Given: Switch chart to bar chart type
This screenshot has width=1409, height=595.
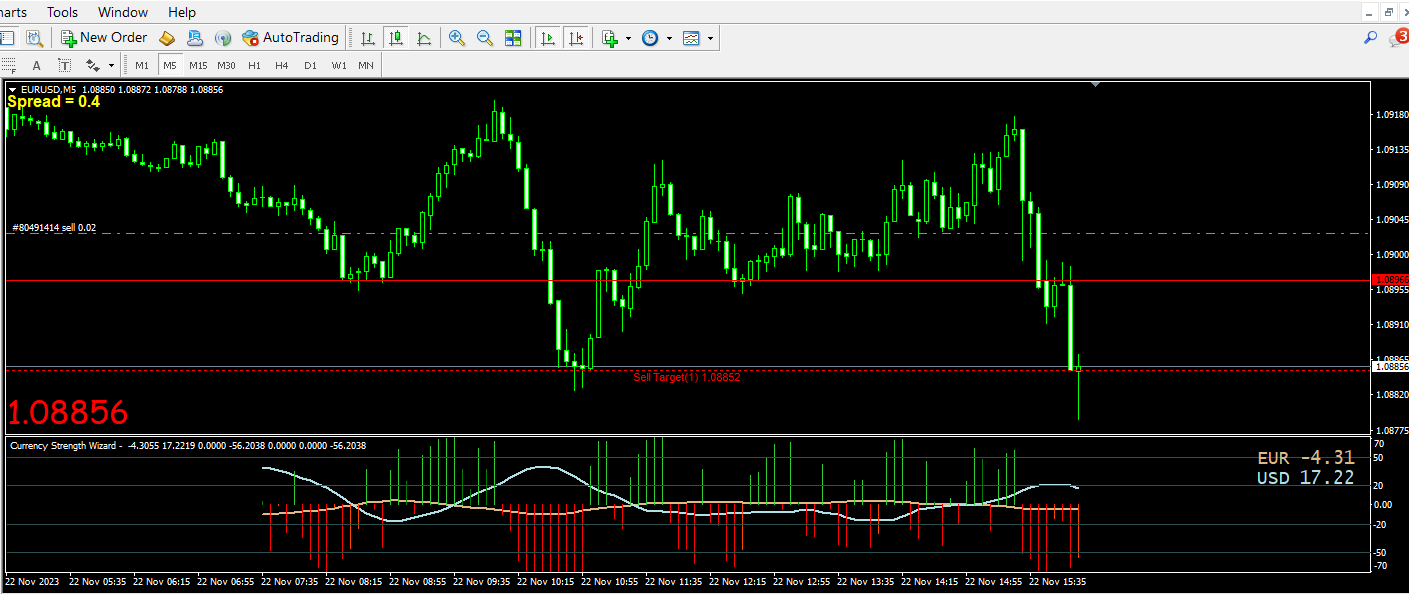Looking at the screenshot, I should [368, 38].
